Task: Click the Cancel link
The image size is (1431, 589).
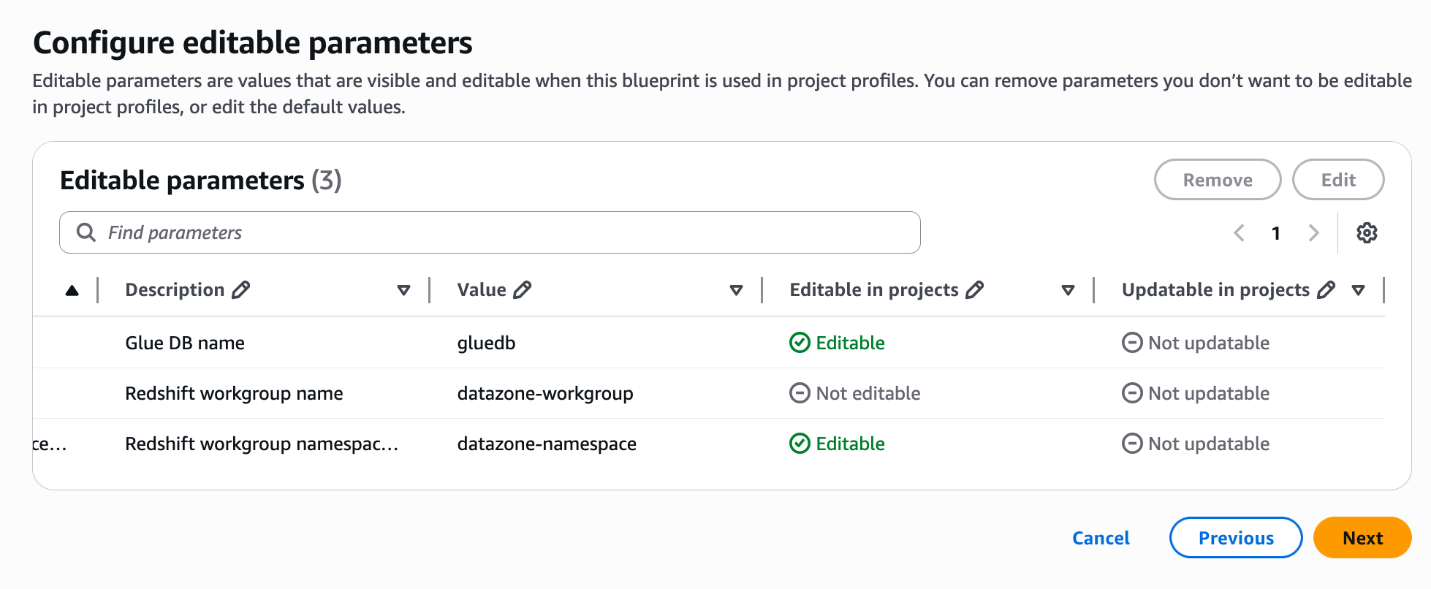Action: click(x=1100, y=538)
